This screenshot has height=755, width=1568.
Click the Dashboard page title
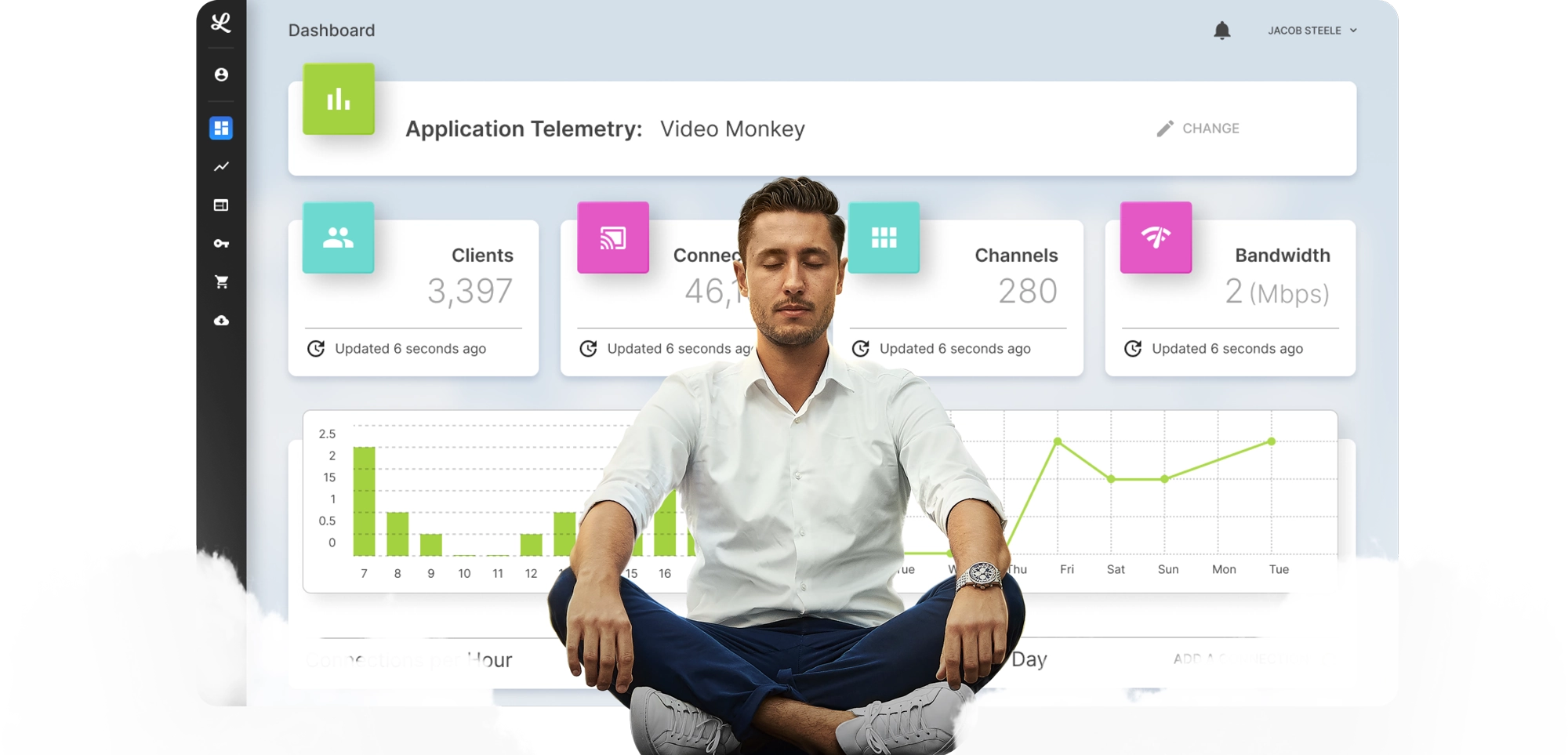tap(332, 31)
